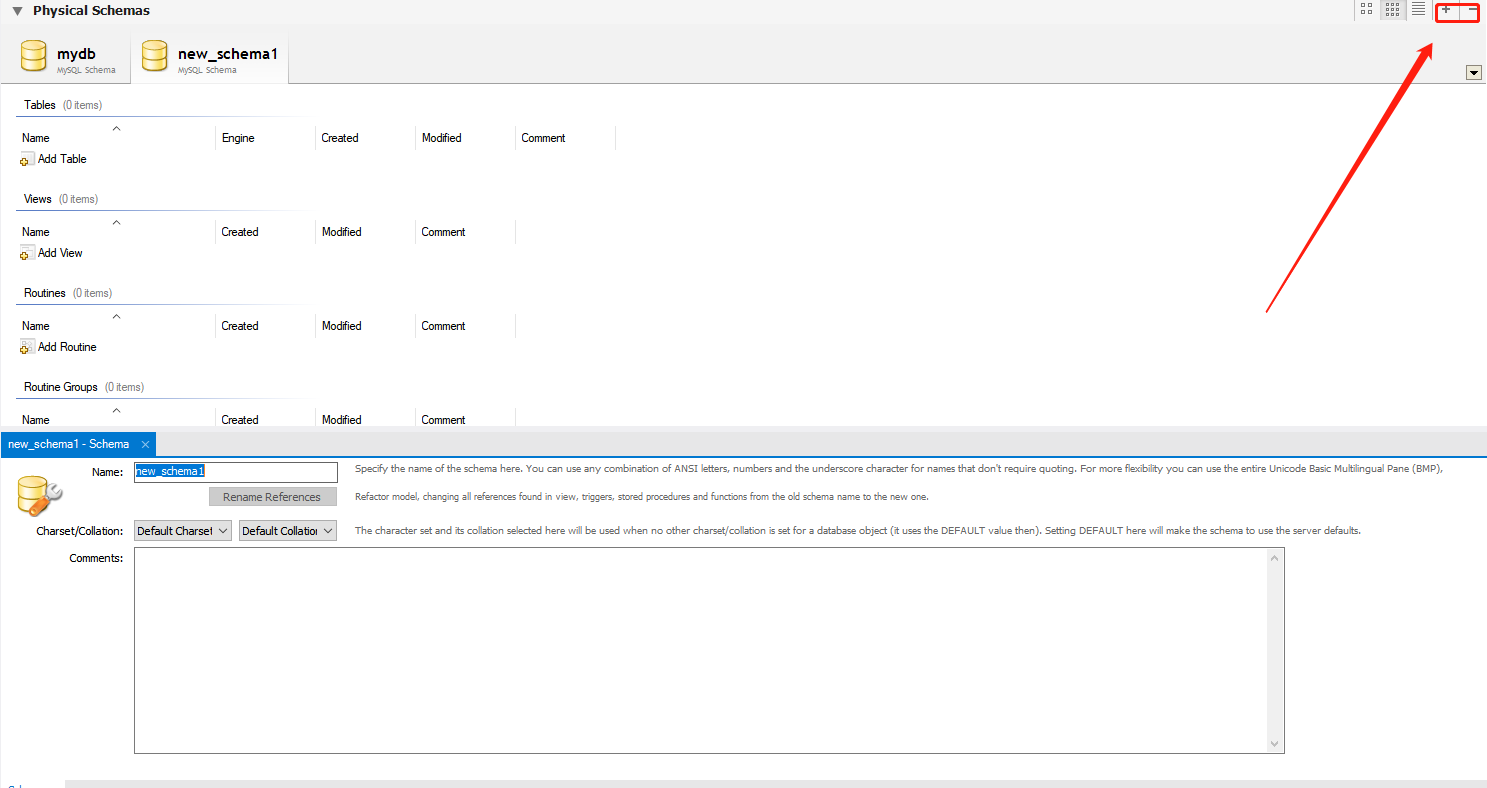The height and width of the screenshot is (788, 1487).
Task: Sort Views list by Created column
Action: click(x=265, y=232)
